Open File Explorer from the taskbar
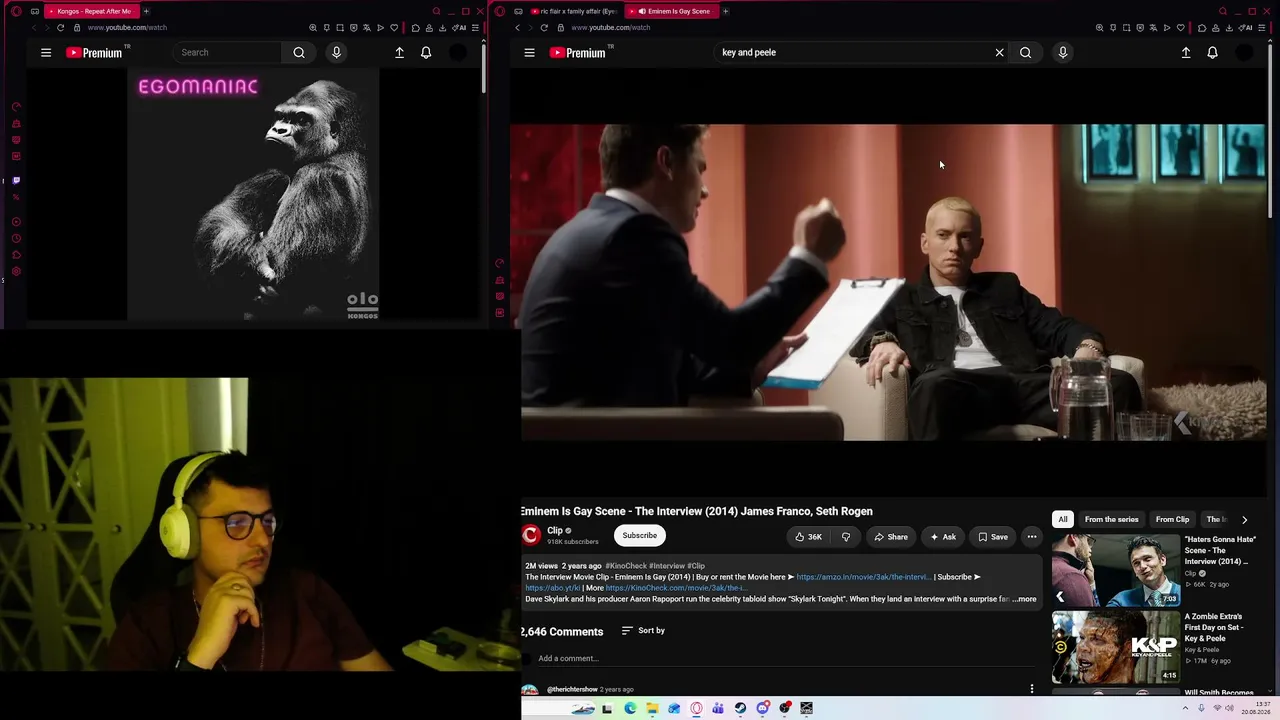The width and height of the screenshot is (1280, 720). 652,709
